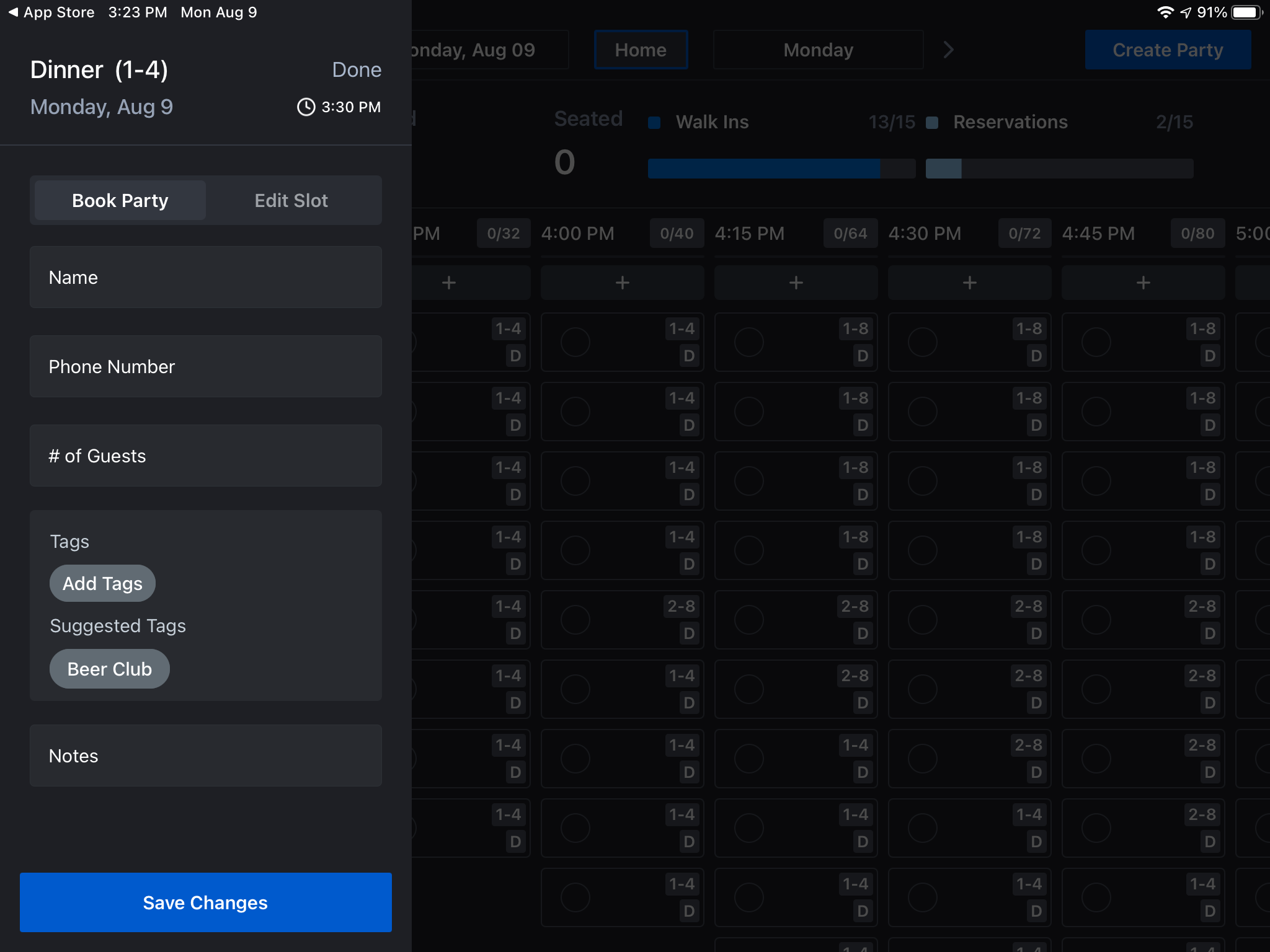Screen dimensions: 1270x952
Task: Tap the 4:45 PM column header
Action: point(1098,233)
